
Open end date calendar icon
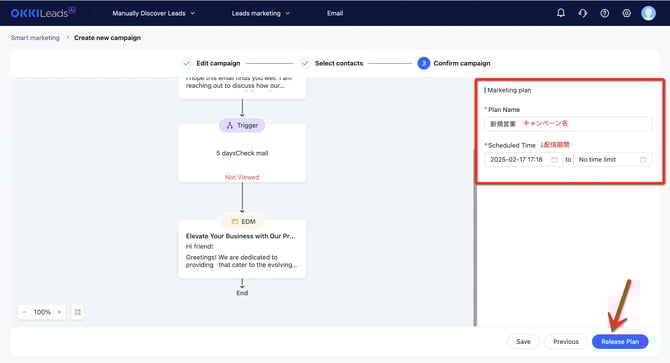tap(643, 160)
